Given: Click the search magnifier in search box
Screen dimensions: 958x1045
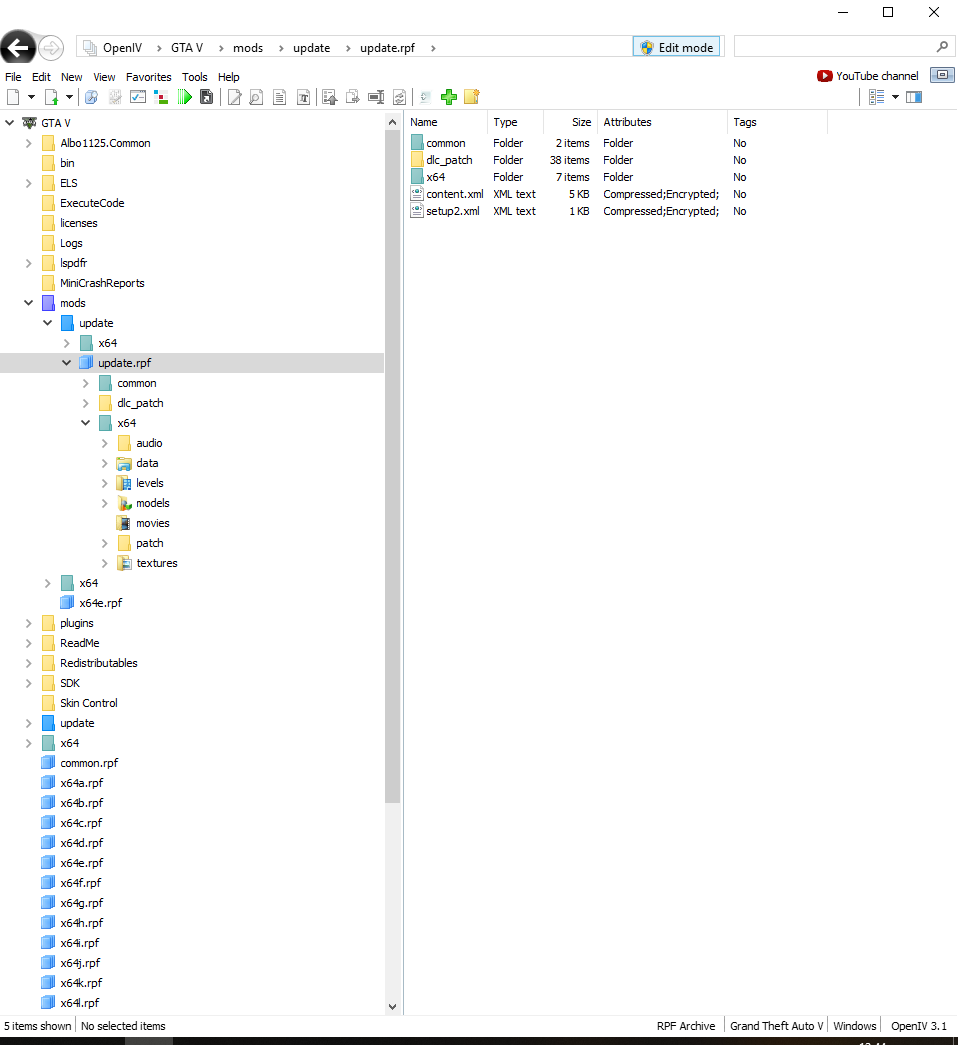Looking at the screenshot, I should pyautogui.click(x=942, y=47).
